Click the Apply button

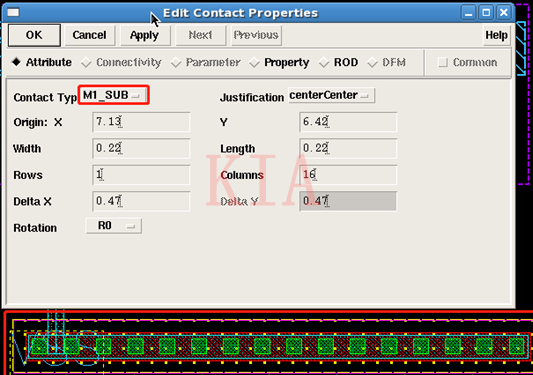(145, 35)
